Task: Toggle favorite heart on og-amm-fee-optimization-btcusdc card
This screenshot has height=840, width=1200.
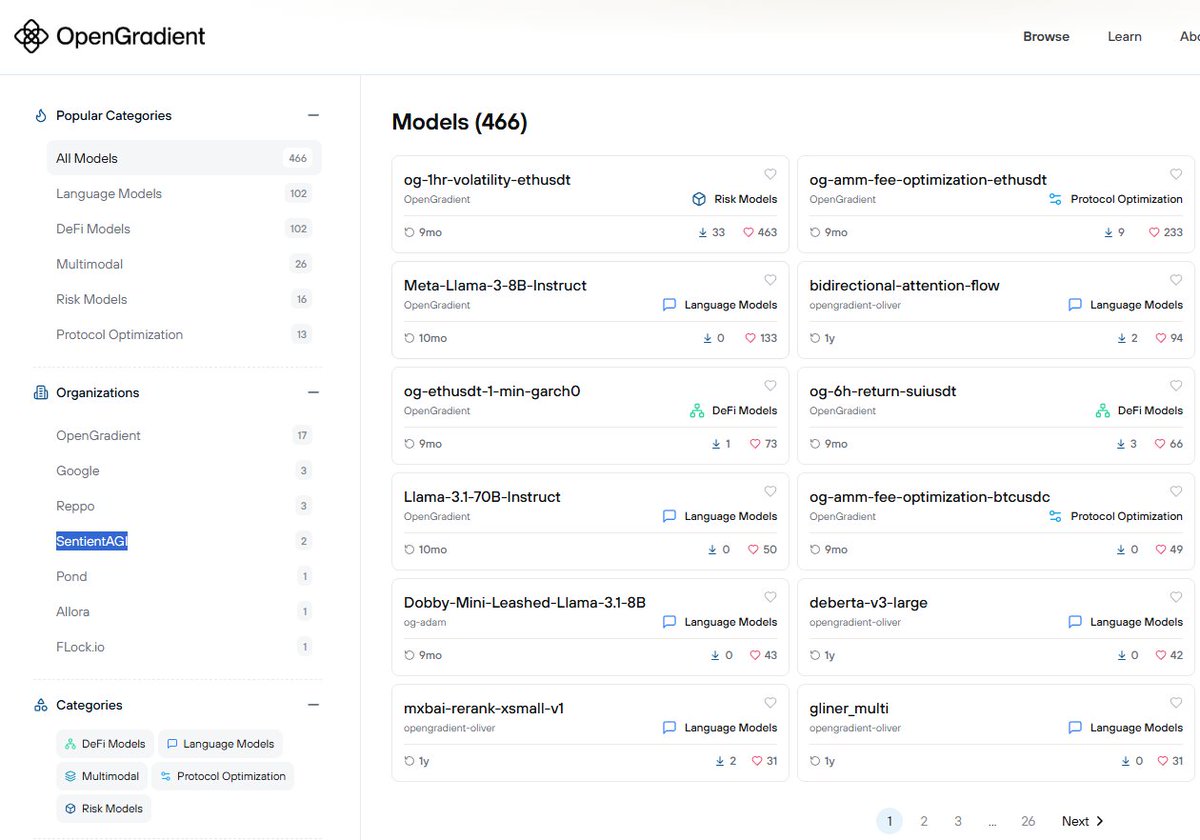Action: 1176,491
